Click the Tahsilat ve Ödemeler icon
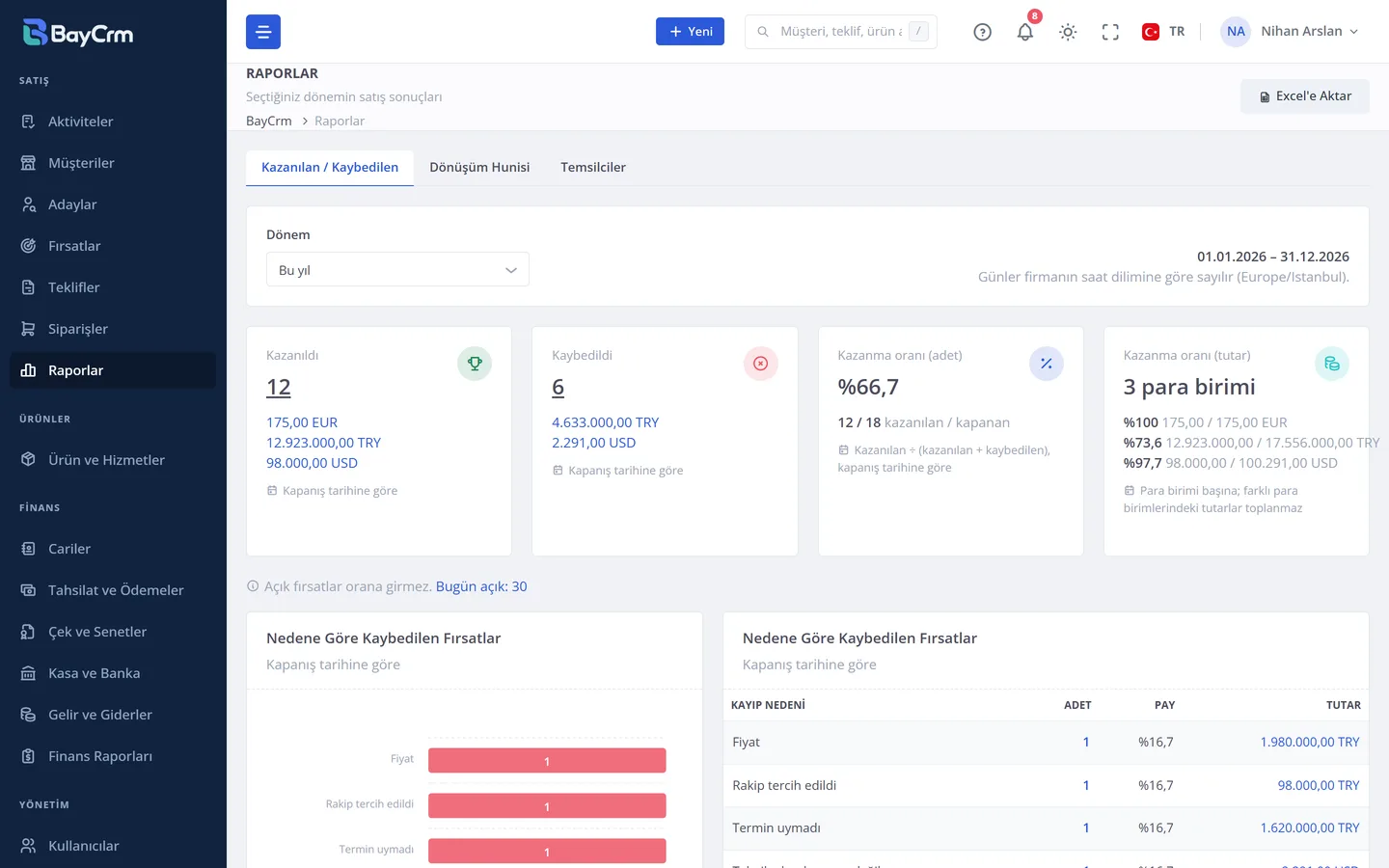The height and width of the screenshot is (868, 1389). click(x=29, y=590)
